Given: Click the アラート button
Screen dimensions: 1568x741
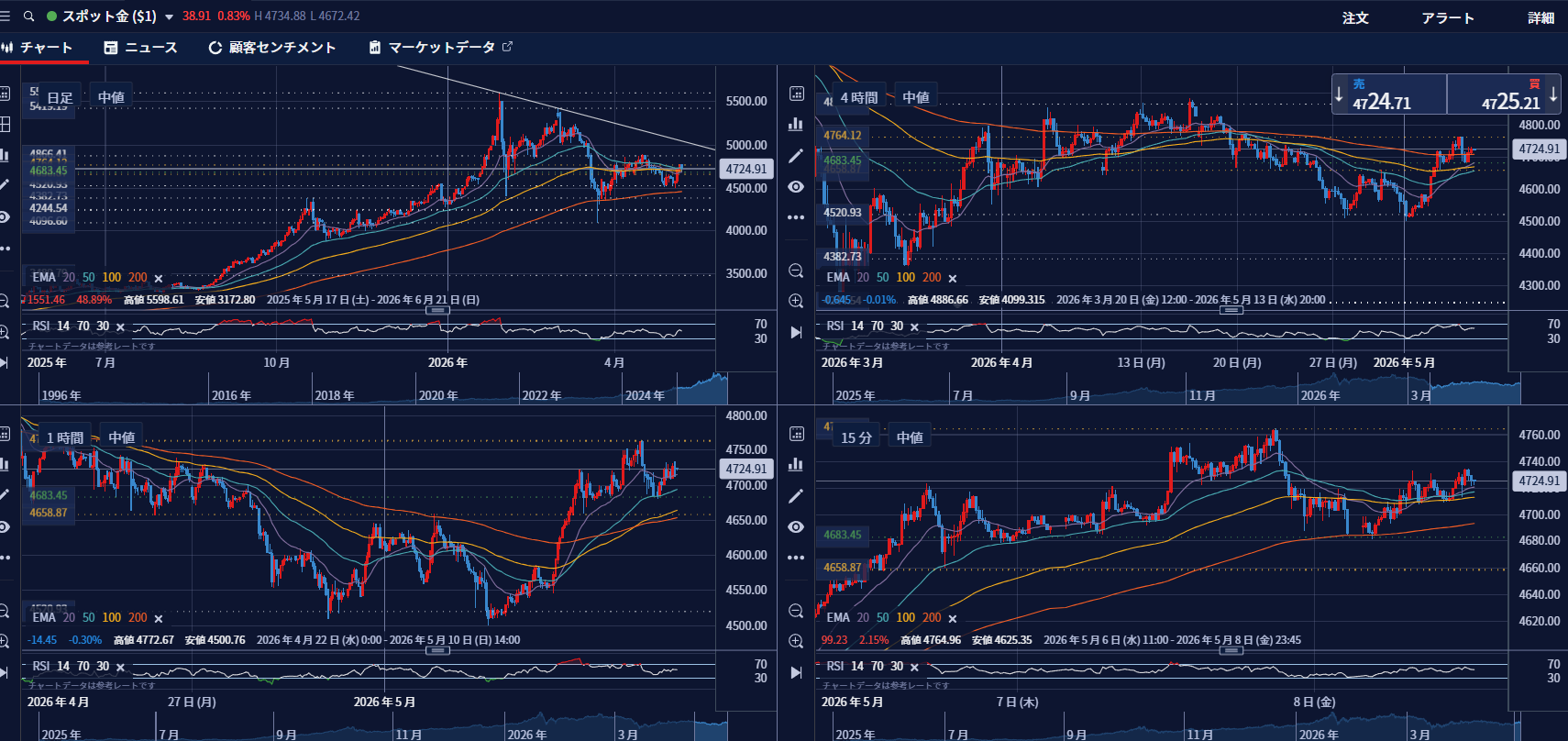Looking at the screenshot, I should coord(1448,17).
